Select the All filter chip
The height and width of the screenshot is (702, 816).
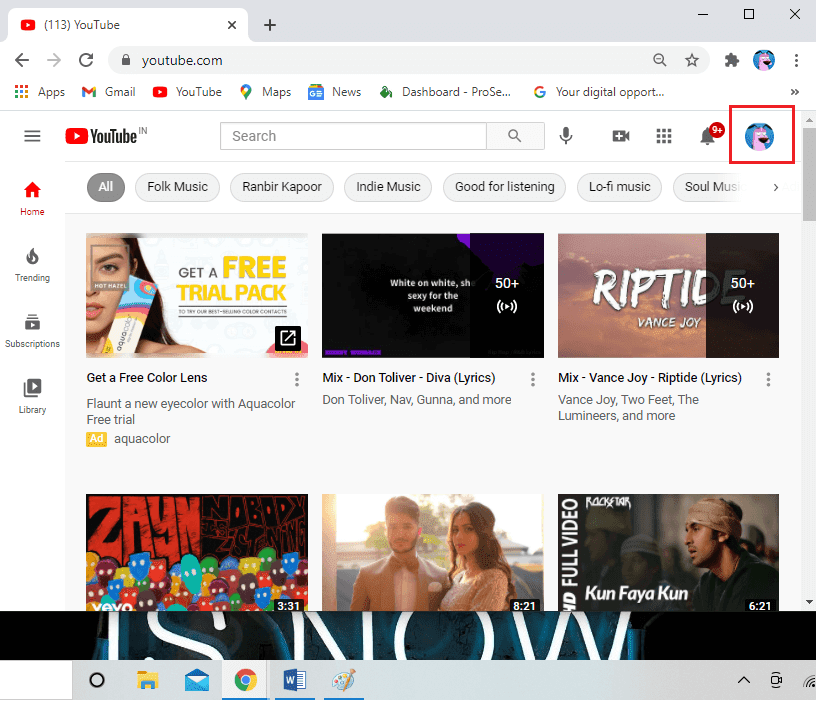click(106, 187)
